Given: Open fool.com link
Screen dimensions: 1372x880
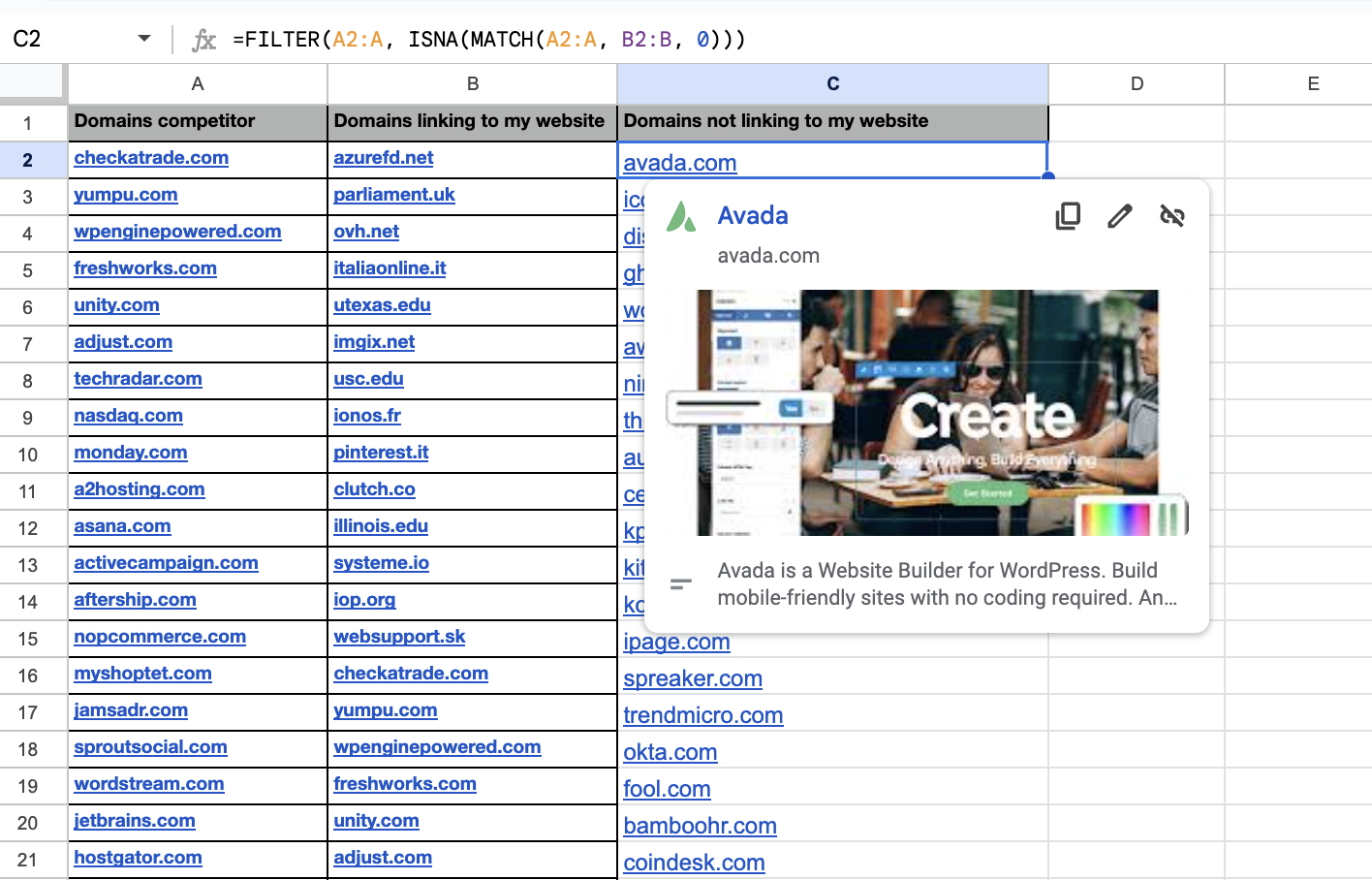Looking at the screenshot, I should tap(667, 789).
